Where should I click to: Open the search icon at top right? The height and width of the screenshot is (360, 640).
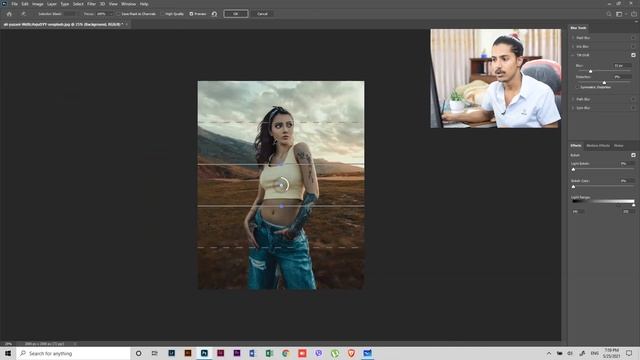pyautogui.click(x=609, y=14)
